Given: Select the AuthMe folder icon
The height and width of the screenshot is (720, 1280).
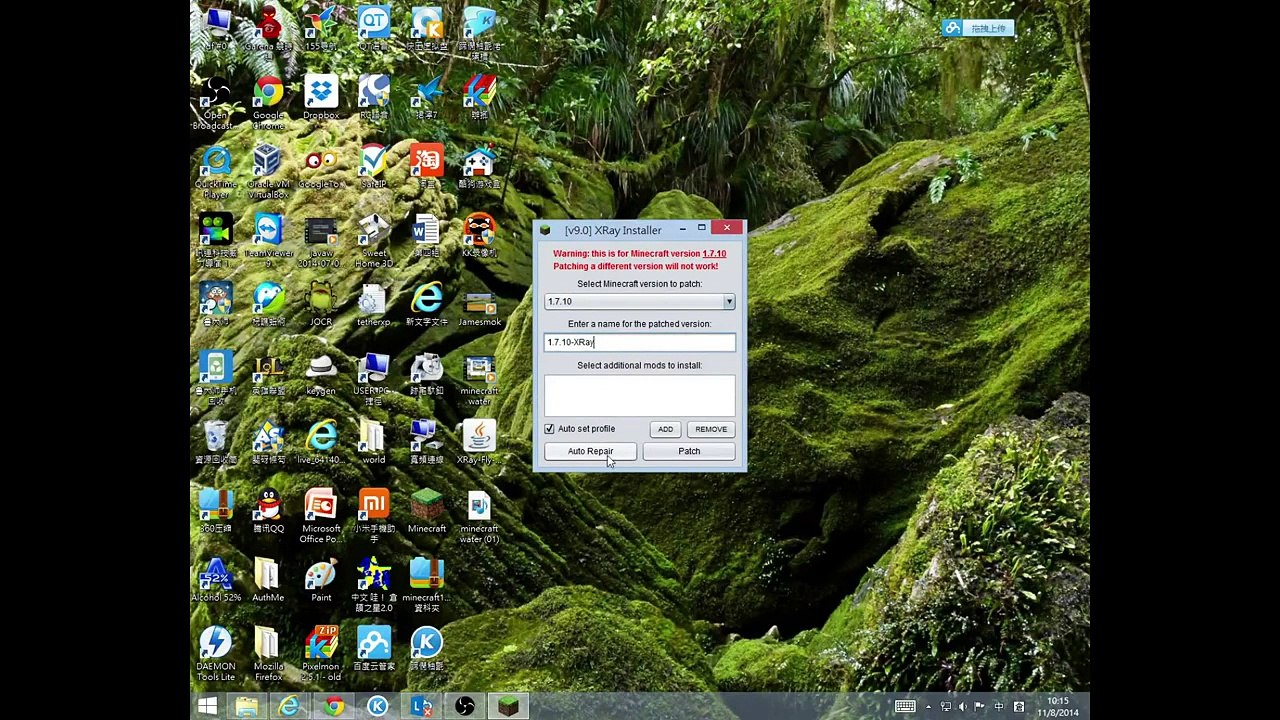Looking at the screenshot, I should [268, 580].
